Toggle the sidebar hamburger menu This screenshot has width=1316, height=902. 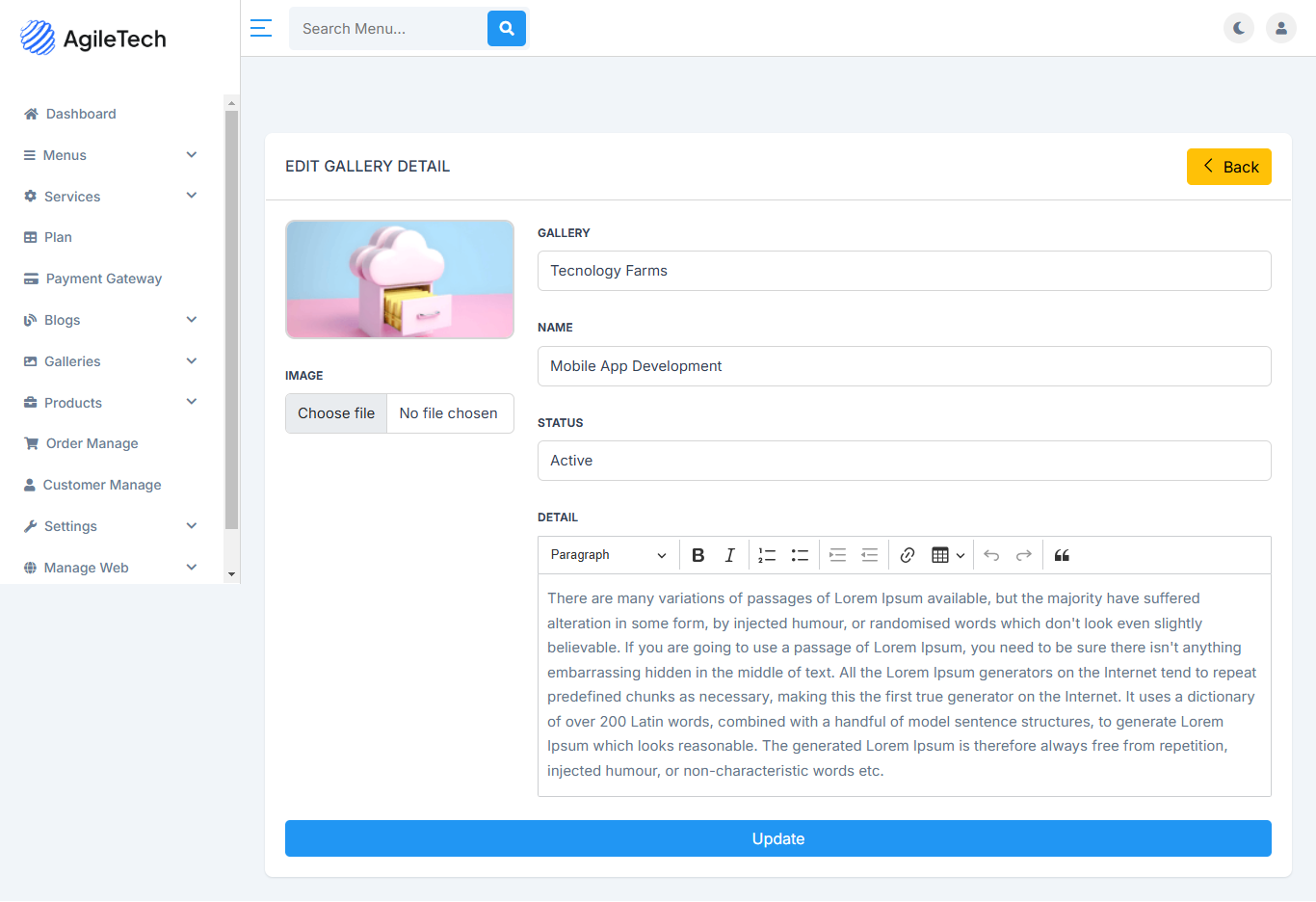(261, 28)
